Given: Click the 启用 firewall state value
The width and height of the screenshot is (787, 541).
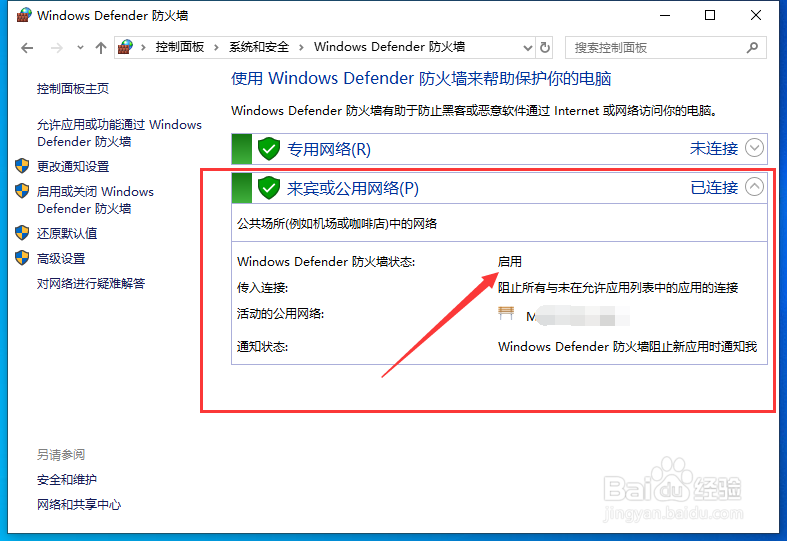Looking at the screenshot, I should click(x=509, y=261).
